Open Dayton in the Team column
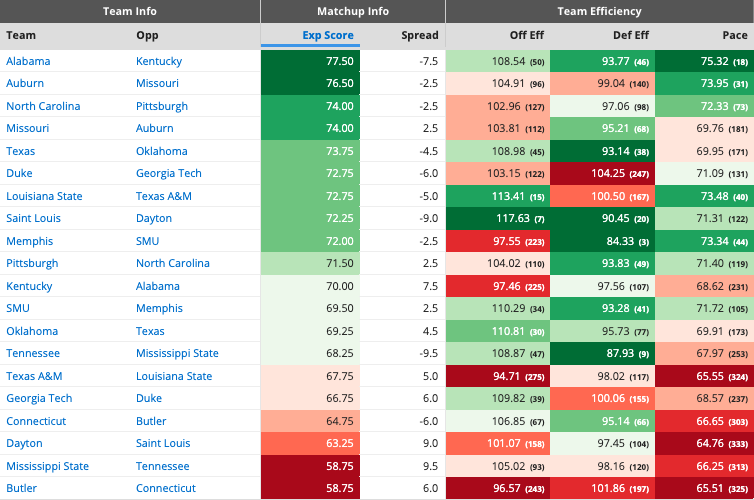Image resolution: width=754 pixels, height=500 pixels. tap(24, 443)
